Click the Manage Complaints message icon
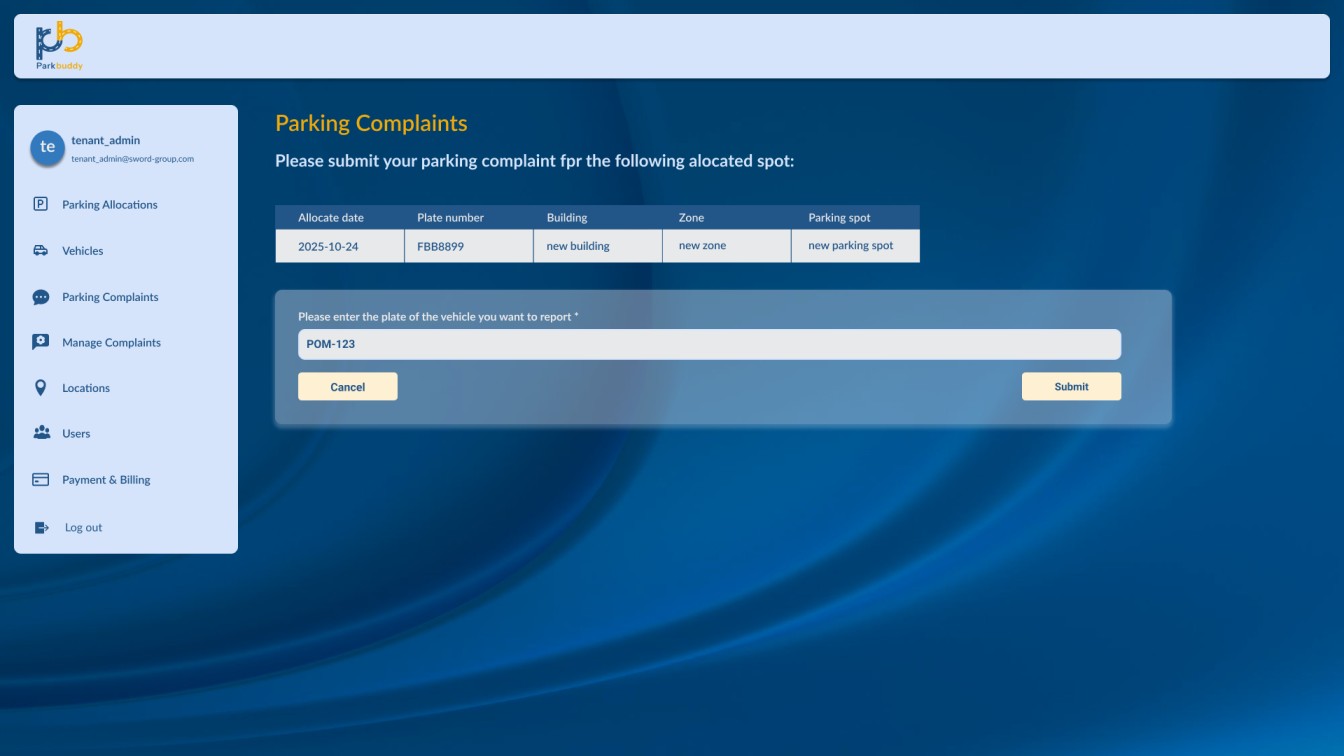1344x756 pixels. tap(40, 342)
